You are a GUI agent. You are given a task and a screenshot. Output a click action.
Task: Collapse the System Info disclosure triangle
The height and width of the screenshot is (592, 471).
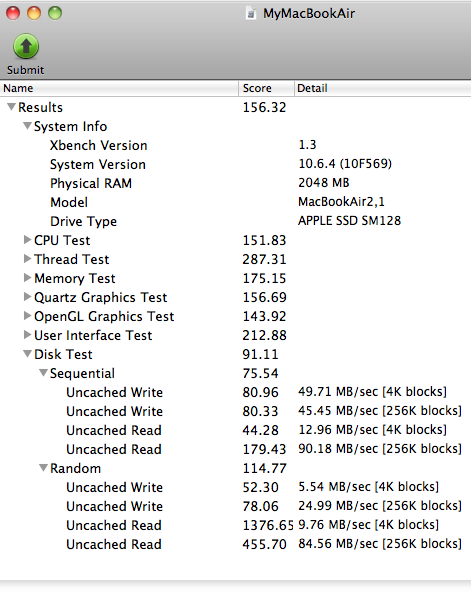(x=27, y=126)
